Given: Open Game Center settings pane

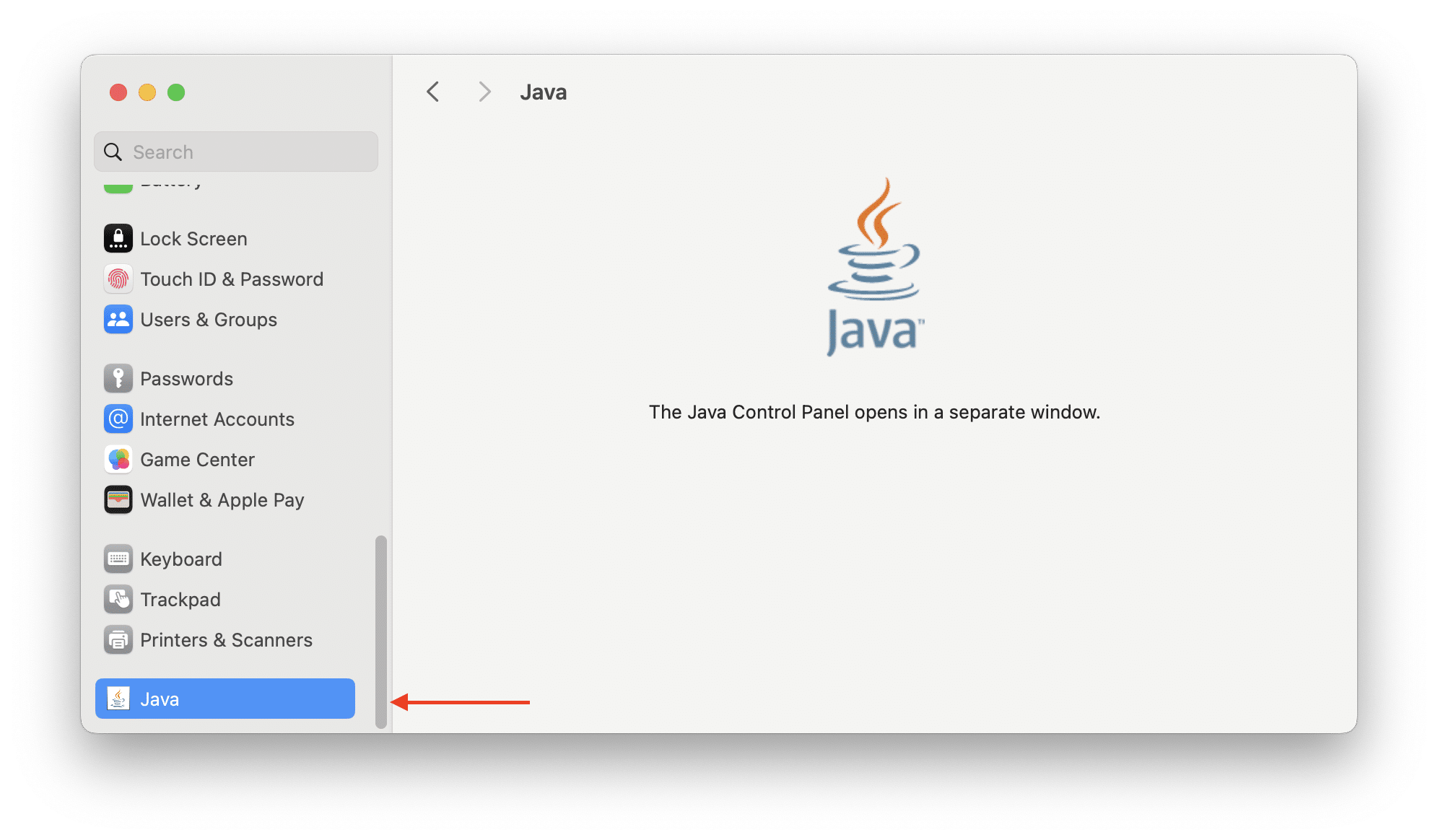Looking at the screenshot, I should (197, 460).
